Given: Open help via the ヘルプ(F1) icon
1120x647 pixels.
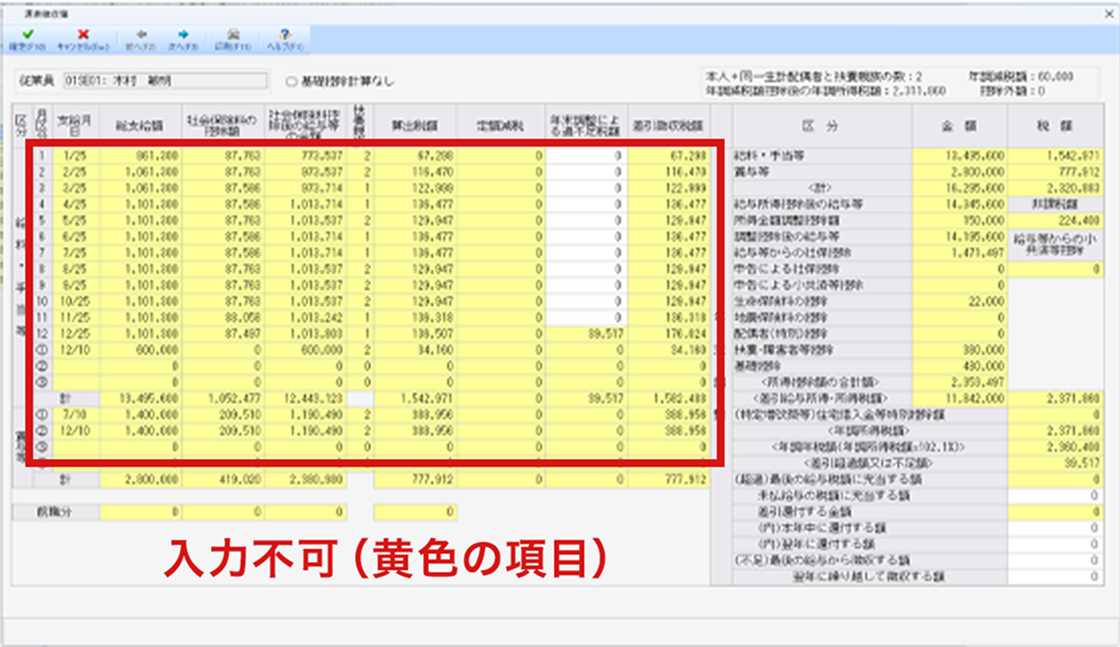Looking at the screenshot, I should (283, 34).
